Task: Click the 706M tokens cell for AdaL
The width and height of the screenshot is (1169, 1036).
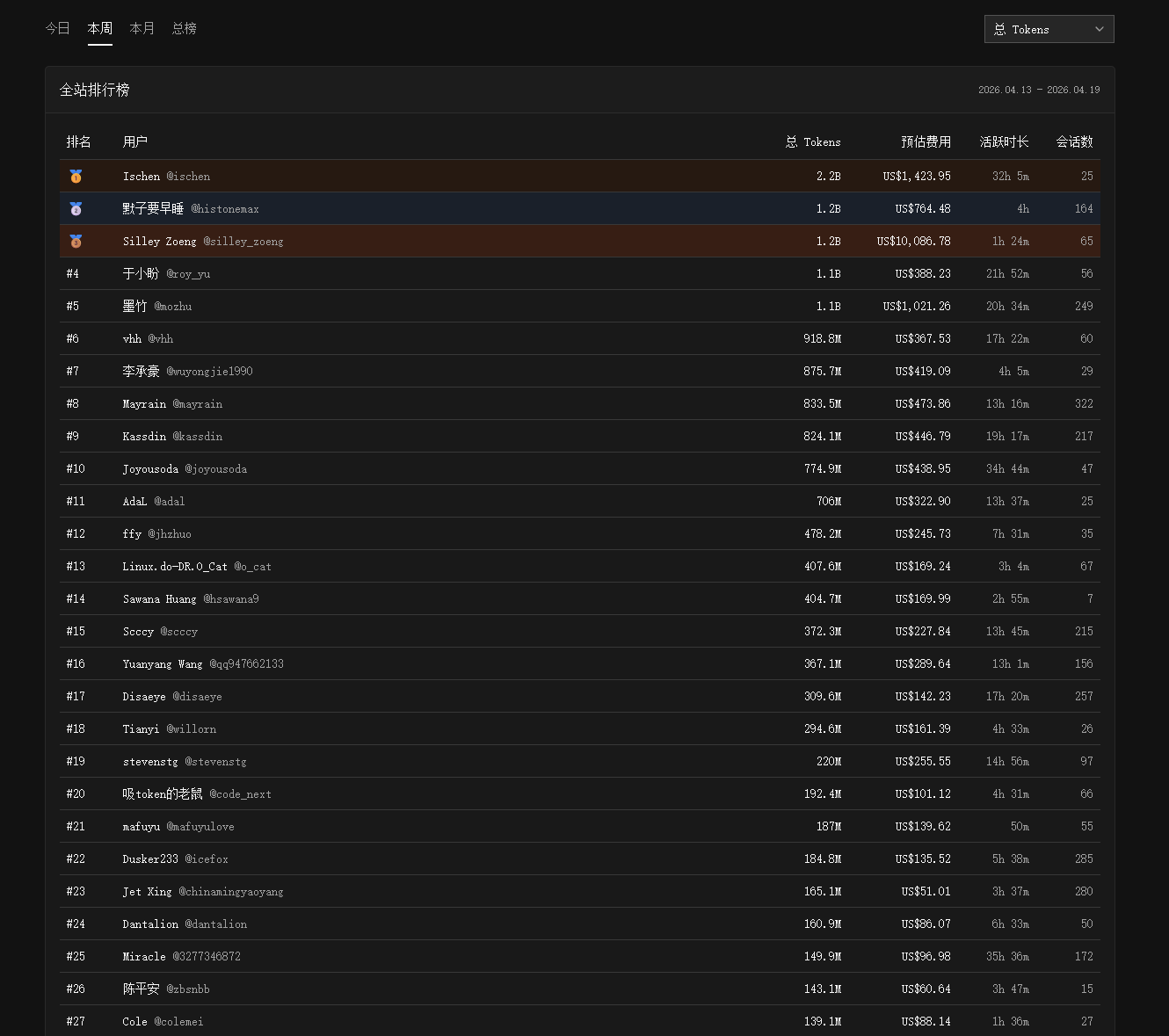Action: tap(828, 502)
